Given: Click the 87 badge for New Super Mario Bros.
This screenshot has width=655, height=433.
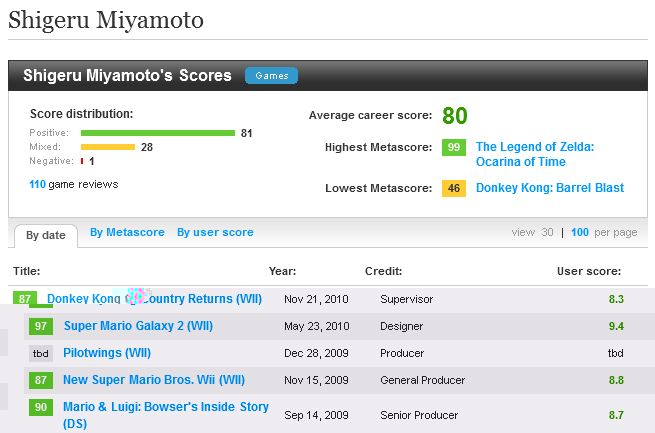Looking at the screenshot, I should click(41, 380).
